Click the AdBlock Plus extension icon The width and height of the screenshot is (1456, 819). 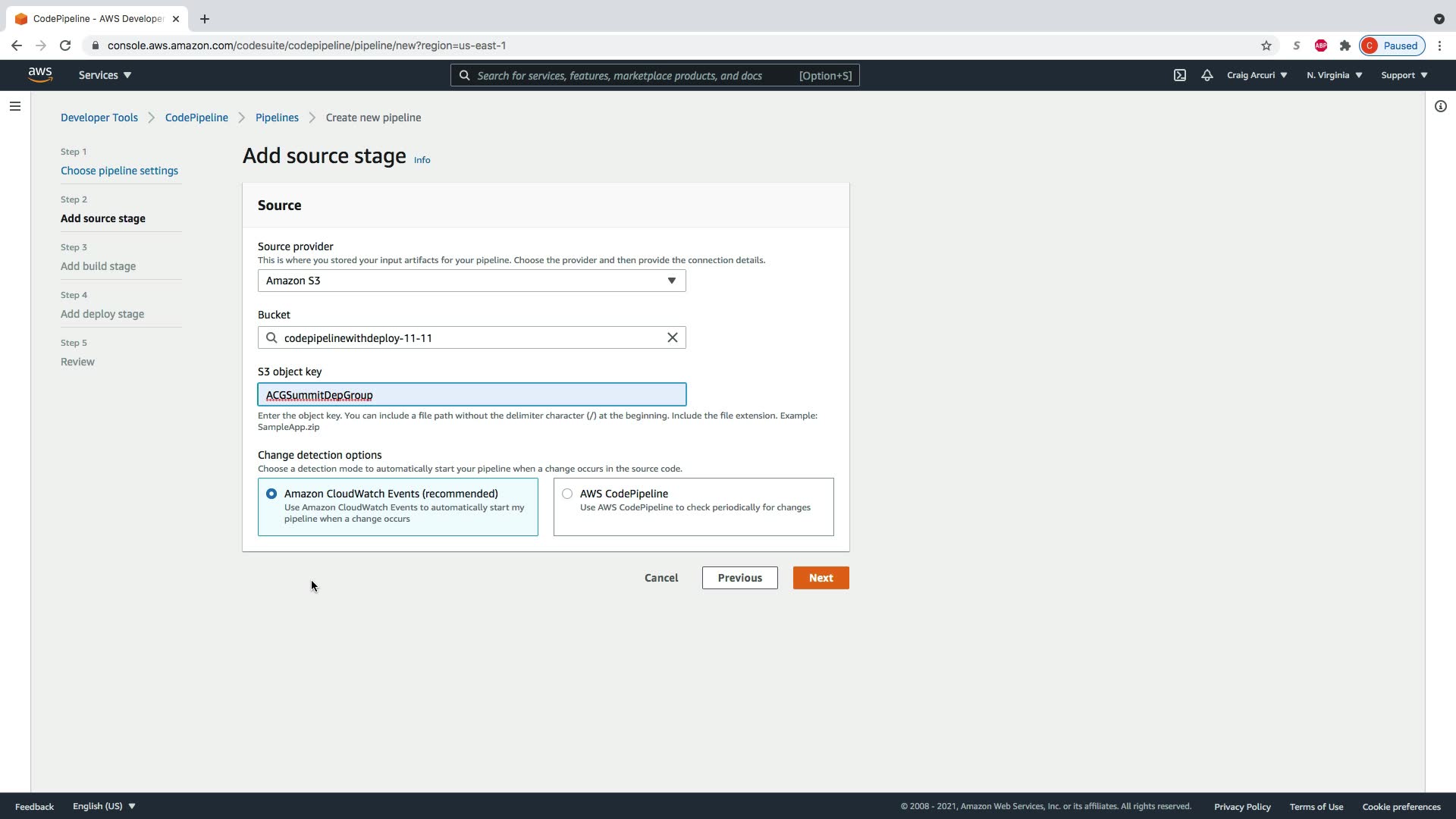pos(1320,45)
